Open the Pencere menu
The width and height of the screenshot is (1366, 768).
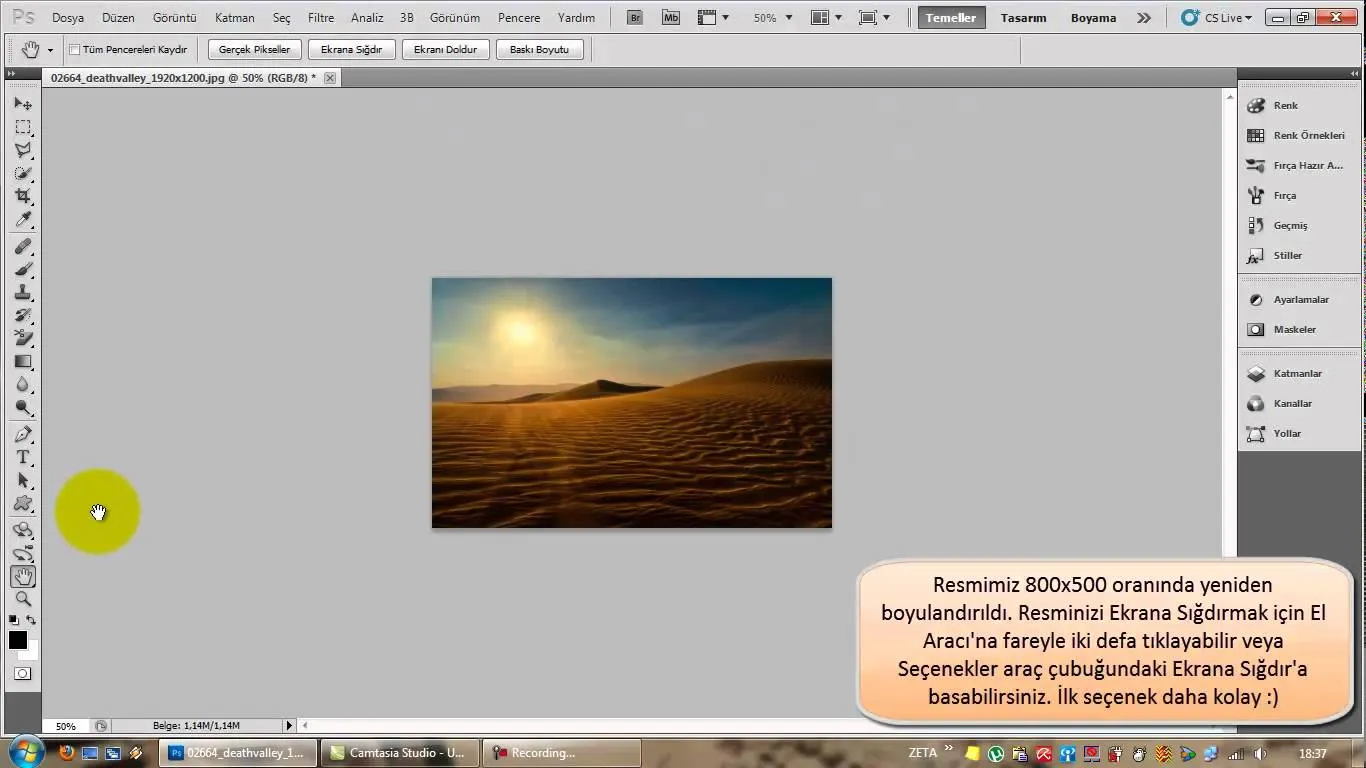[x=518, y=17]
